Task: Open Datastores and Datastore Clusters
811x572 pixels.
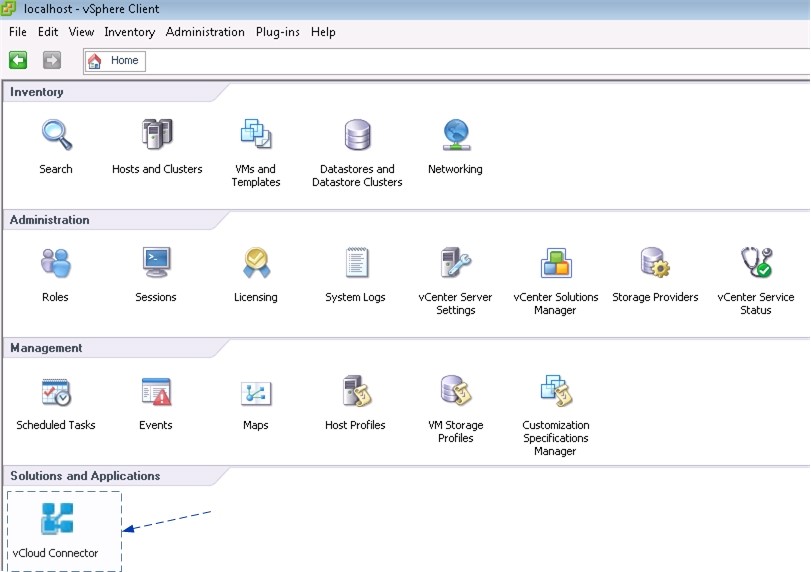Action: pos(357,134)
